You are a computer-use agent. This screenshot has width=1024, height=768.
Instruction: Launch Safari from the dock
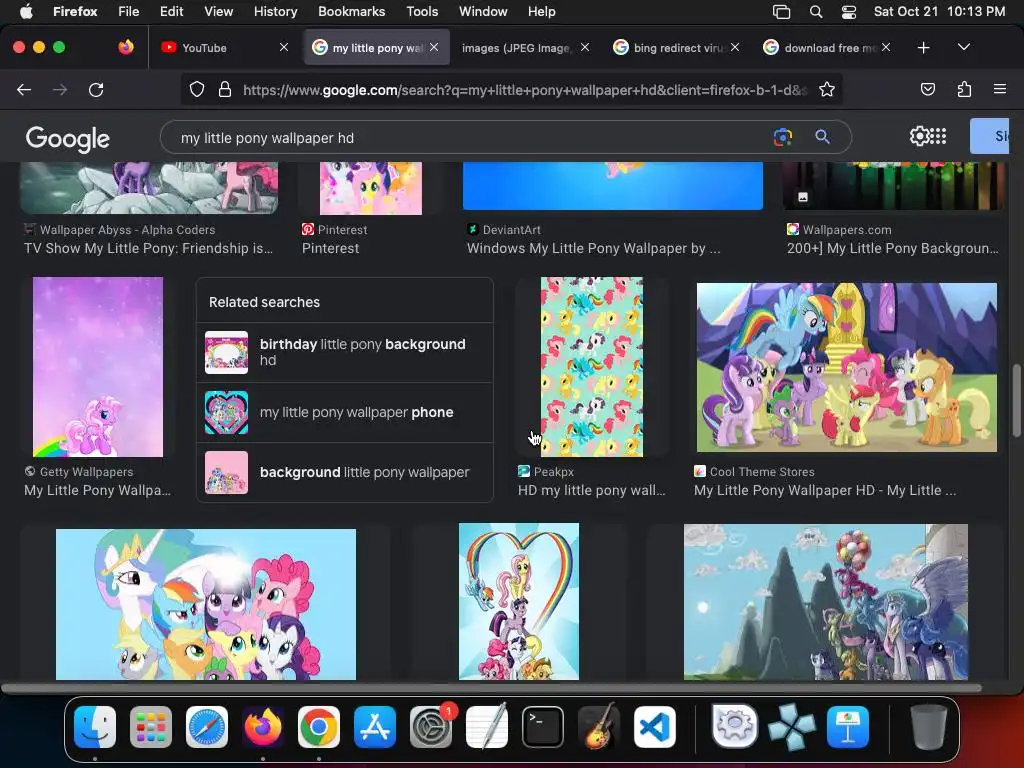[x=207, y=727]
